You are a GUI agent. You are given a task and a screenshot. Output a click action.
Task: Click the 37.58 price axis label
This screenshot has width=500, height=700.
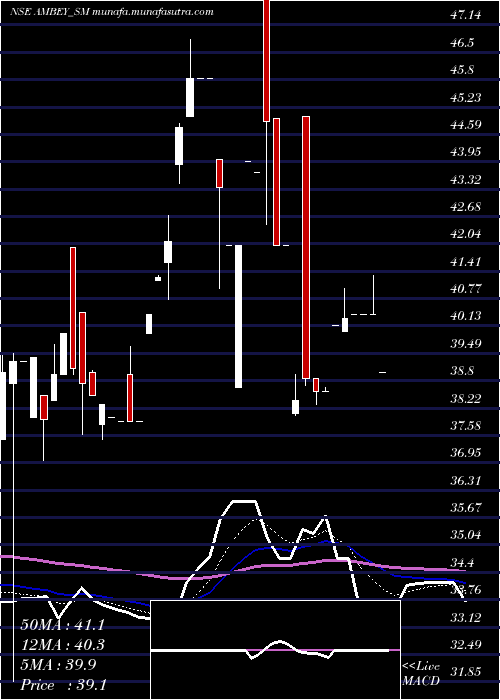pos(465,425)
